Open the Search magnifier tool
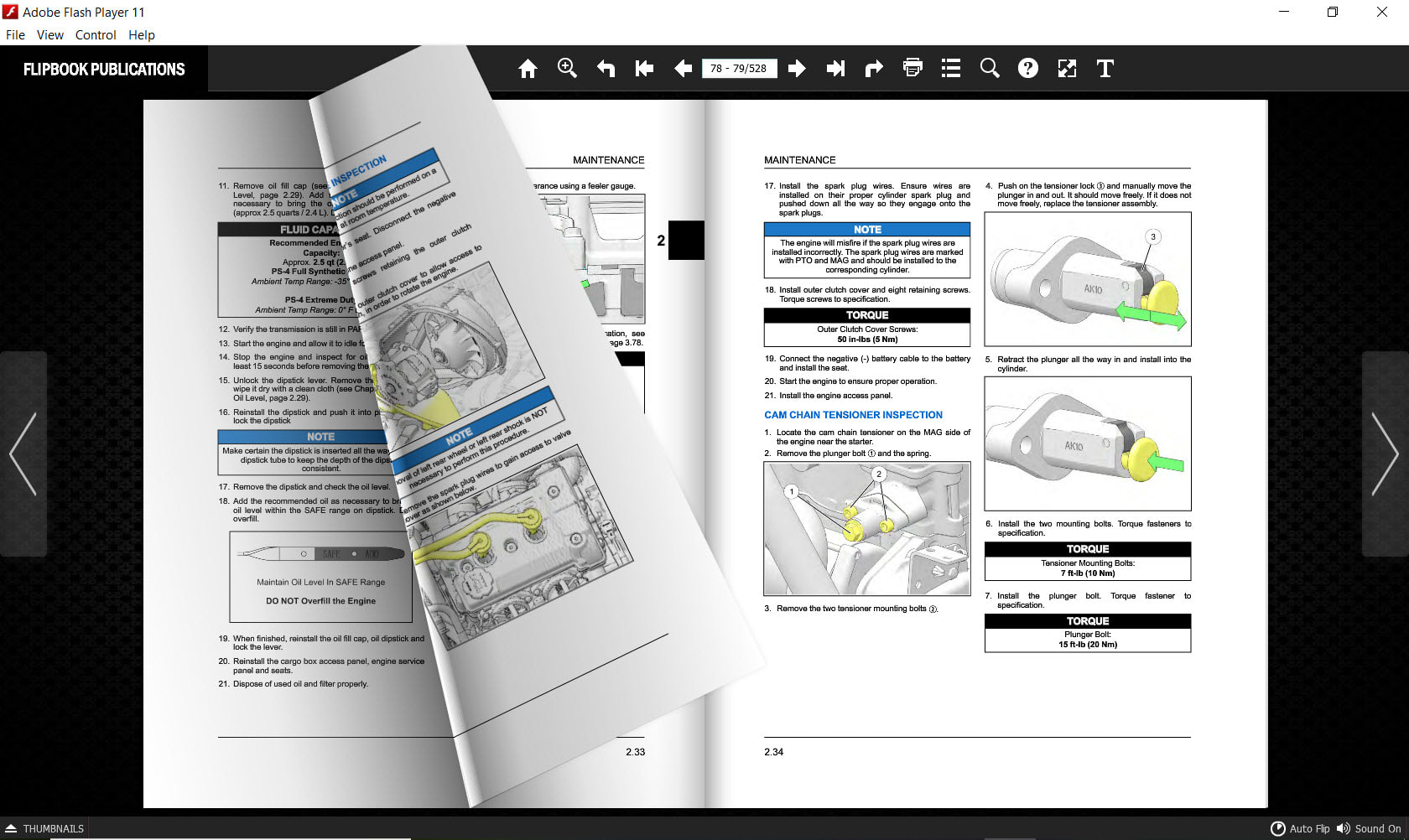 990,69
